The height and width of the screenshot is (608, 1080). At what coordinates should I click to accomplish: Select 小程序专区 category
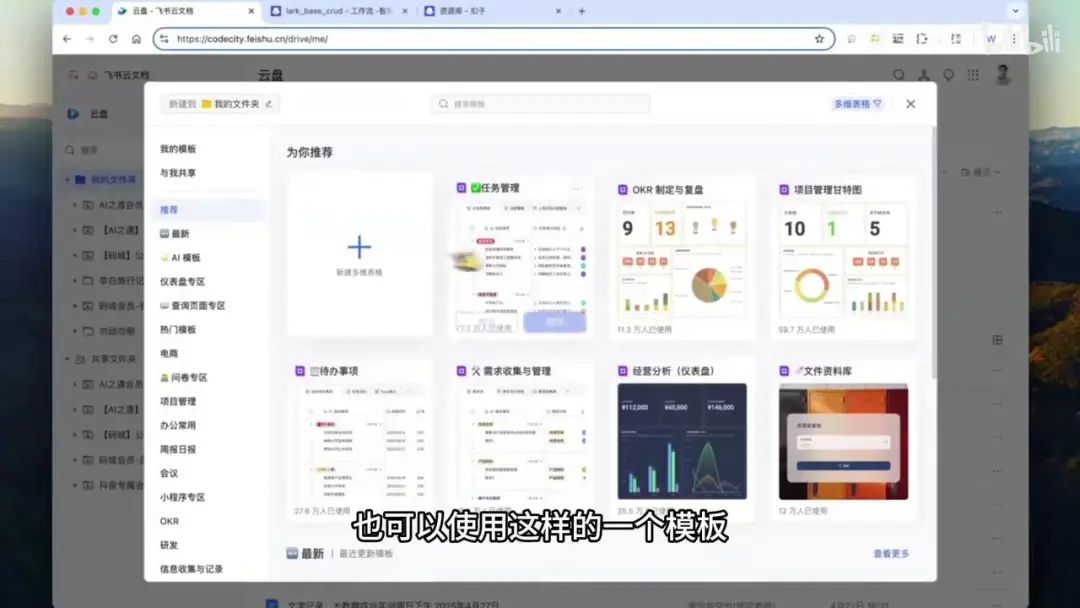coord(183,497)
